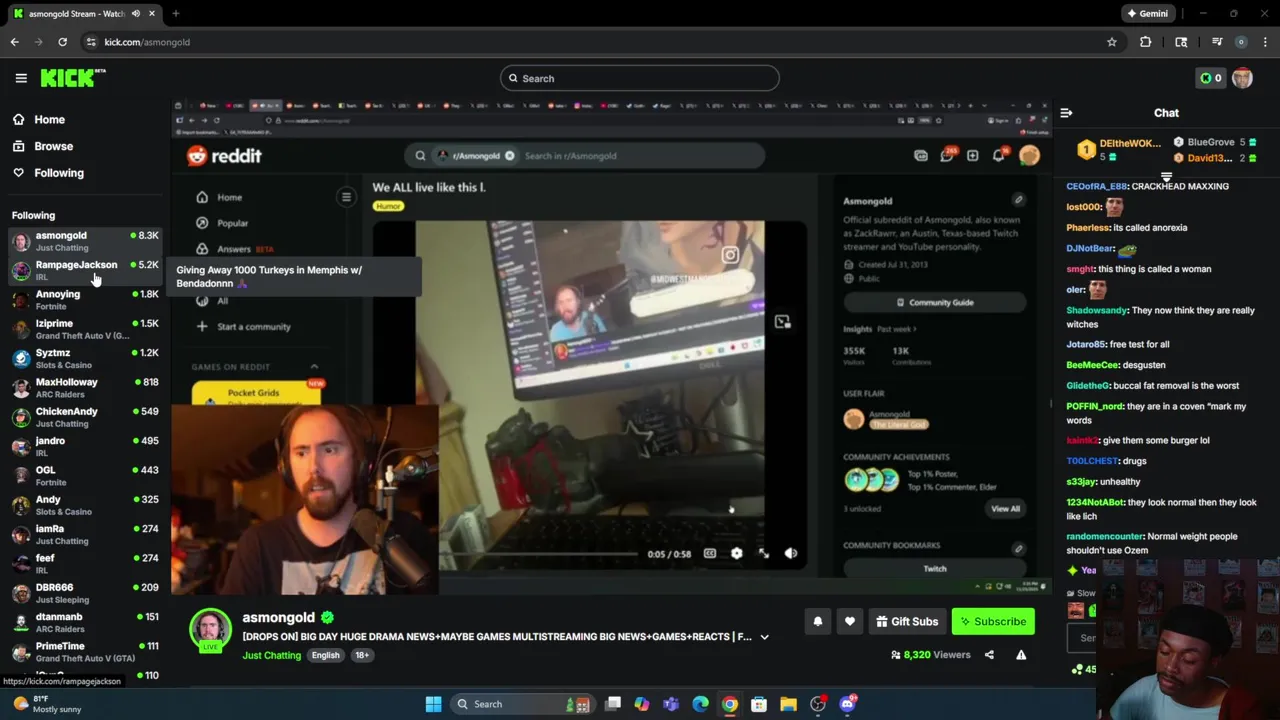Click the asmongold channel name heading

point(278,618)
